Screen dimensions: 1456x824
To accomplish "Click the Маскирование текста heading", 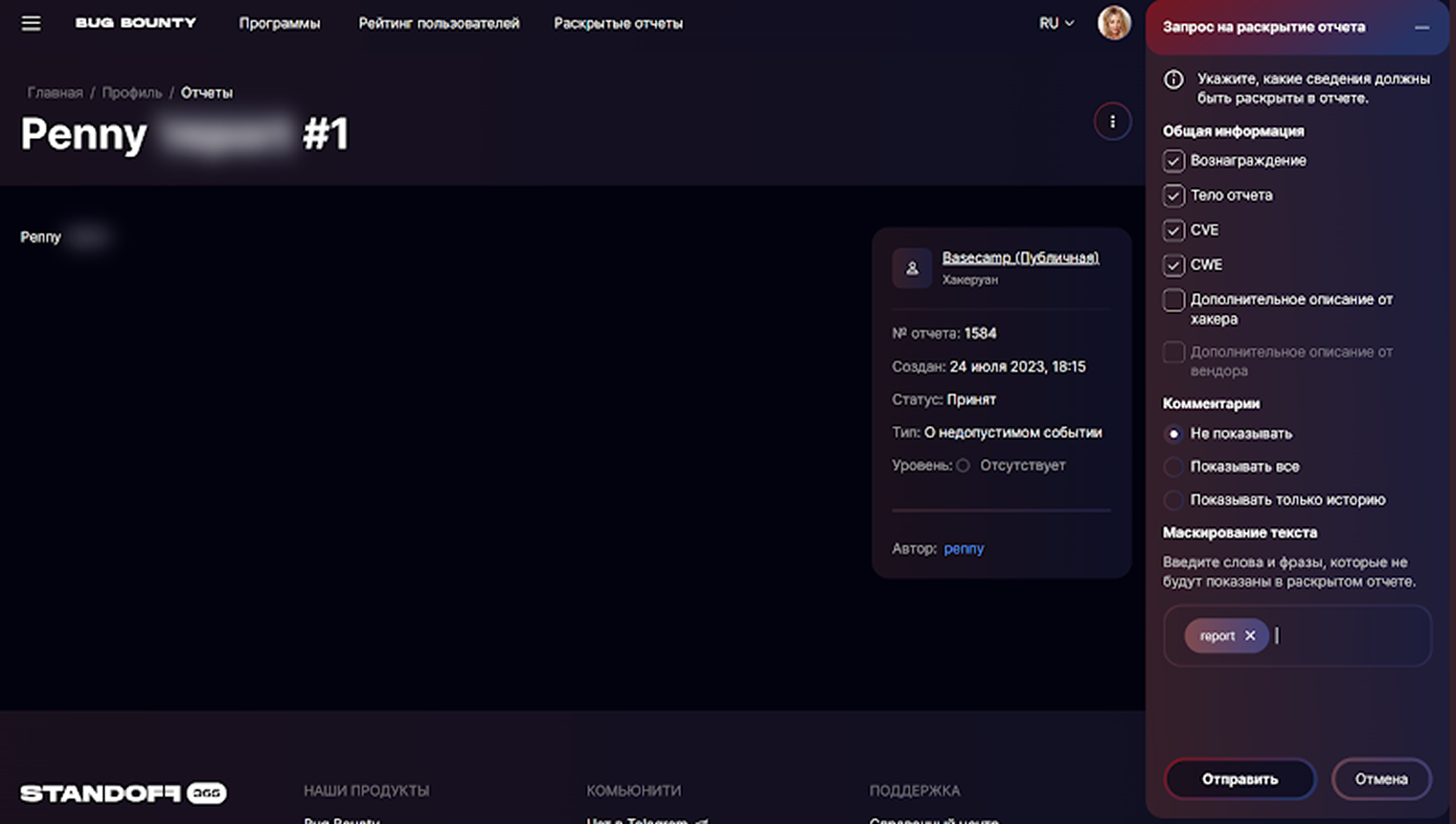I will pyautogui.click(x=1240, y=533).
